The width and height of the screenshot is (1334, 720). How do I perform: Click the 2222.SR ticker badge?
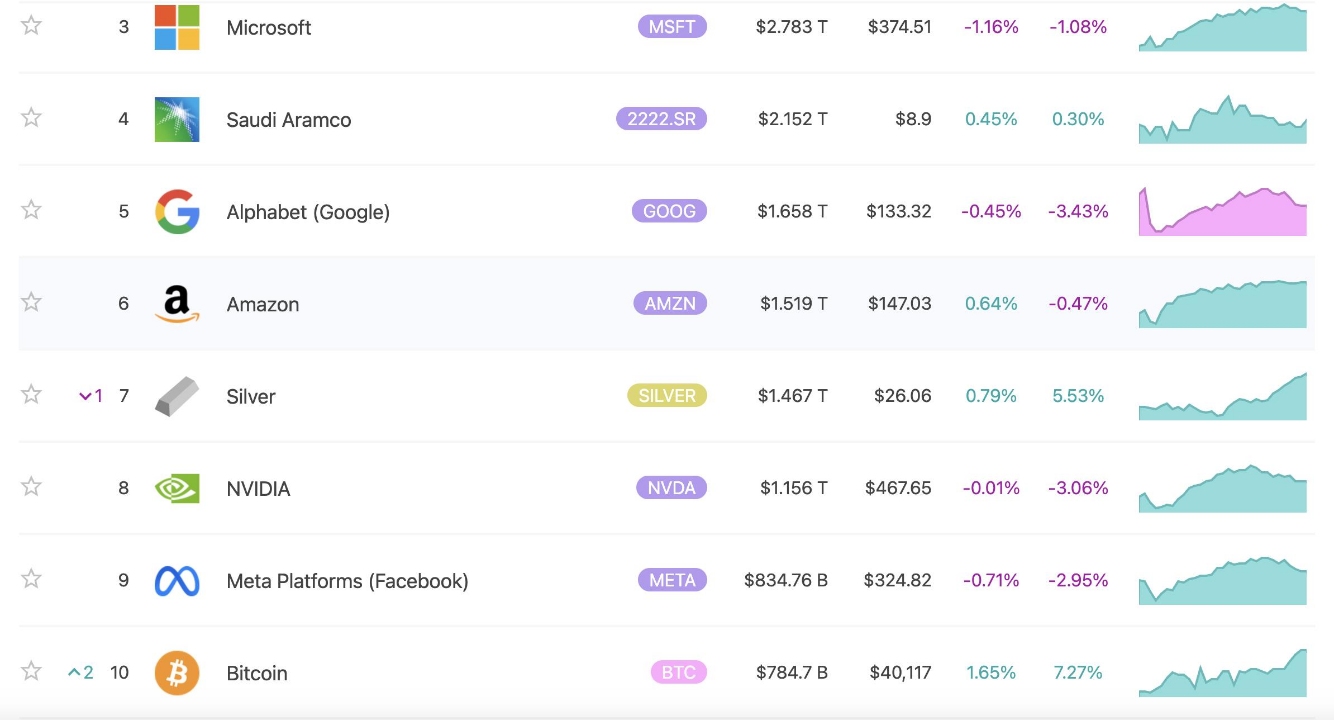pyautogui.click(x=660, y=118)
